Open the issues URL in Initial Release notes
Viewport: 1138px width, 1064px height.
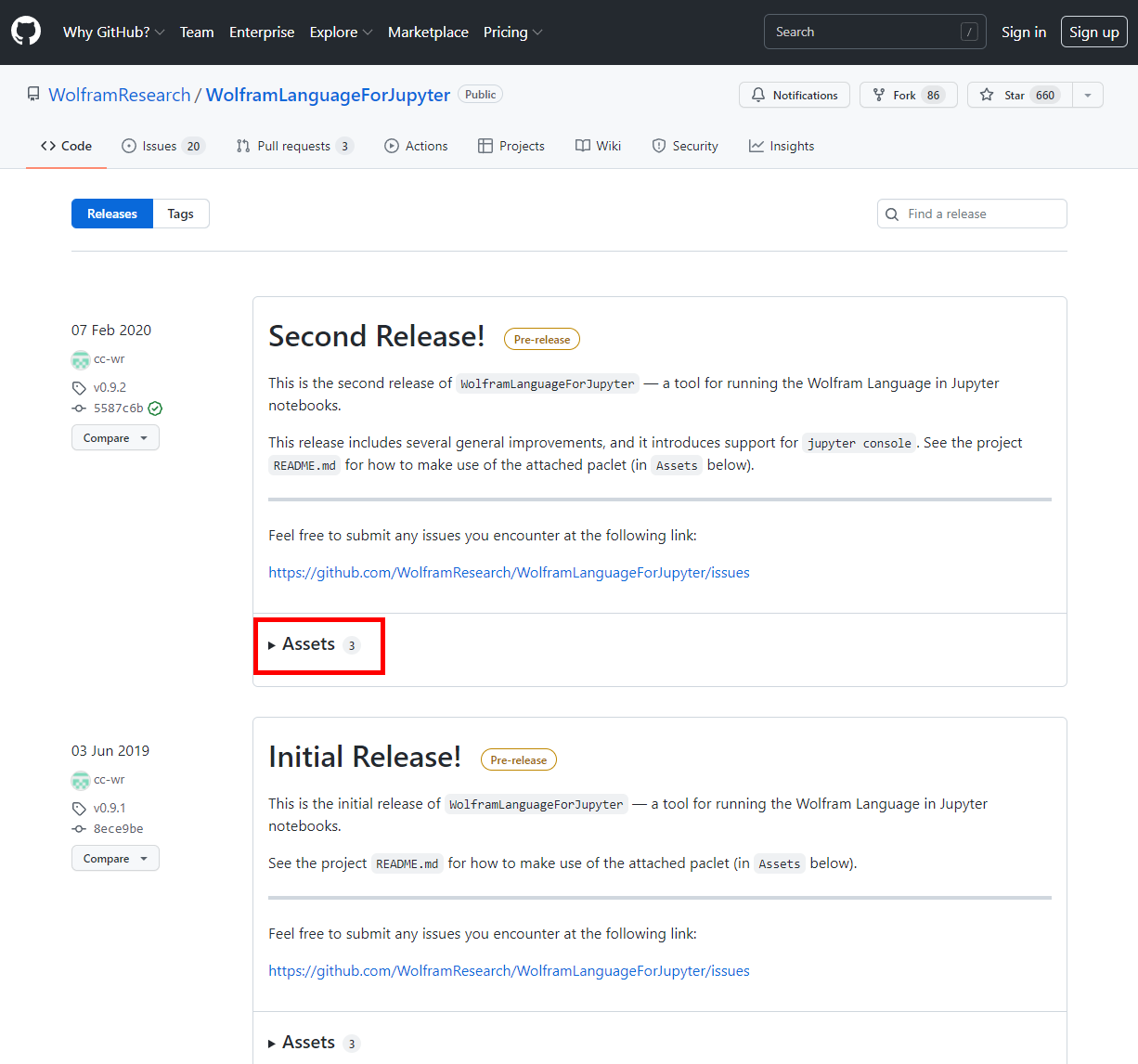[509, 970]
